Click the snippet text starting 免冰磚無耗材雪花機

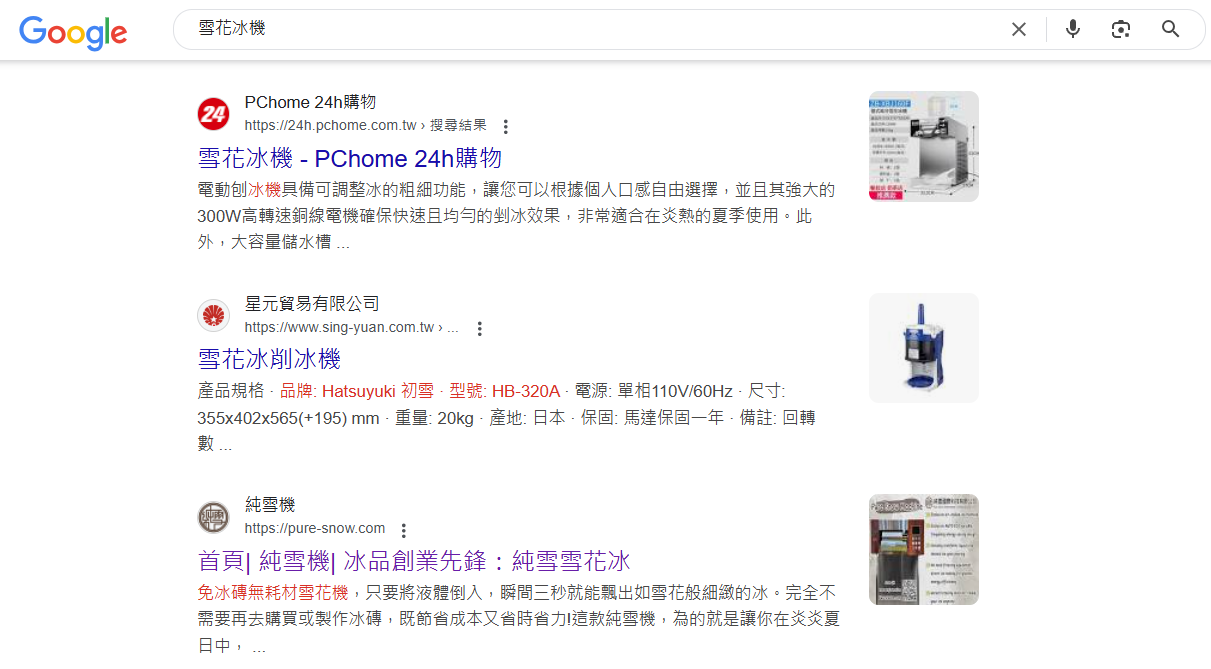tap(518, 619)
